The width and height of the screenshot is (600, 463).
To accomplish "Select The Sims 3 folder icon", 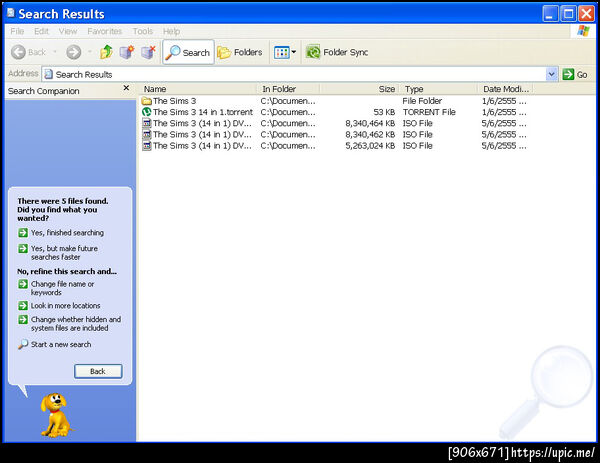I will (x=147, y=101).
